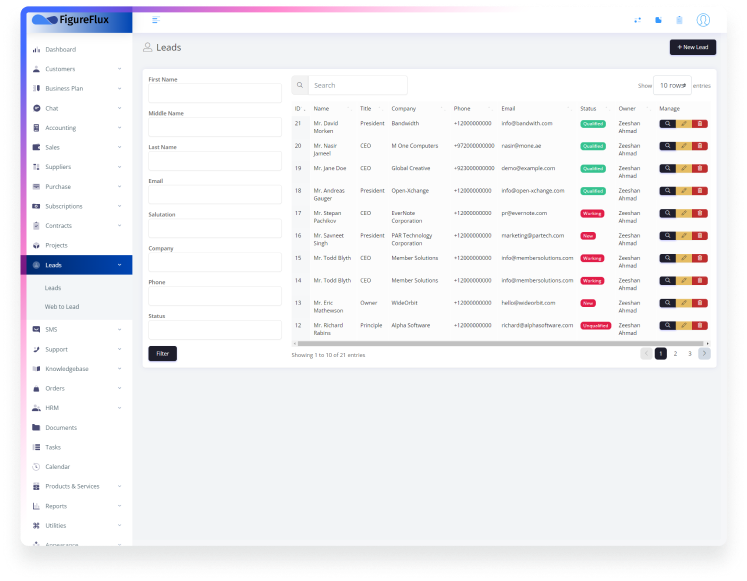Expand Sales menu
747x581 pixels.
tap(76, 147)
